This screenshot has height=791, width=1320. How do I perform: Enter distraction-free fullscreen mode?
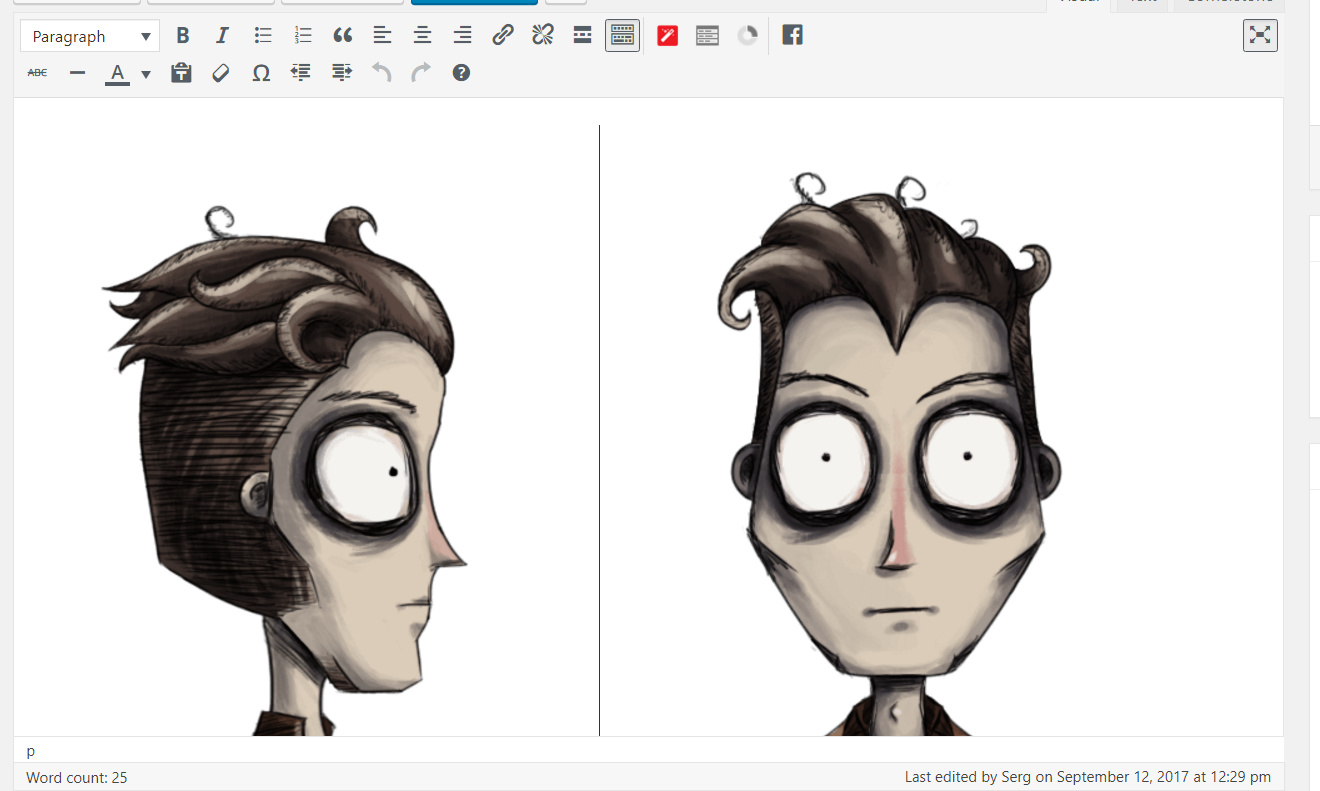coord(1260,36)
